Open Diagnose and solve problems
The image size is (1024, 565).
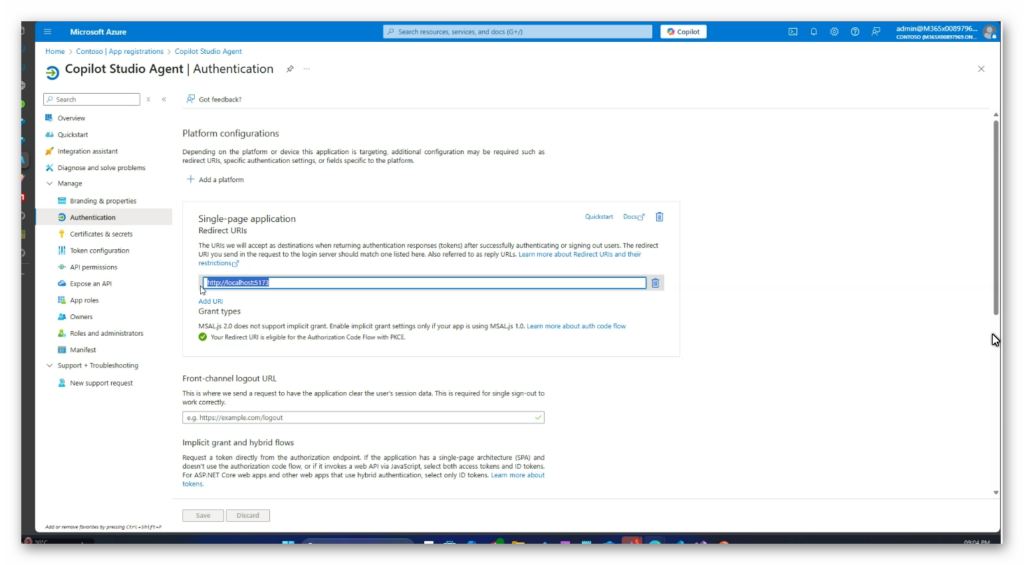pyautogui.click(x=101, y=168)
